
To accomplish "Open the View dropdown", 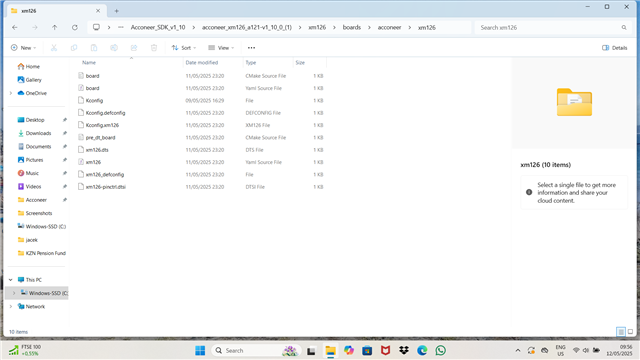I will pos(221,48).
